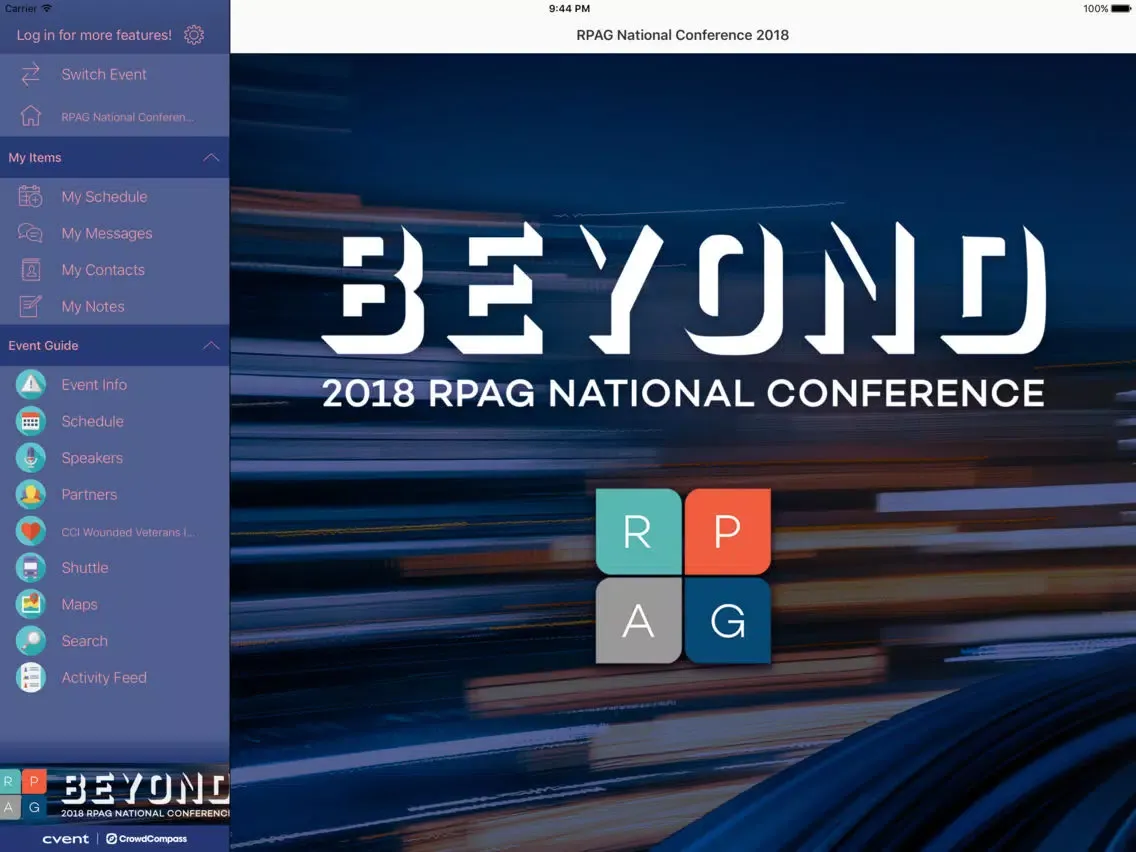1136x852 pixels.
Task: Select Schedule in Event Guide
Action: click(x=92, y=421)
